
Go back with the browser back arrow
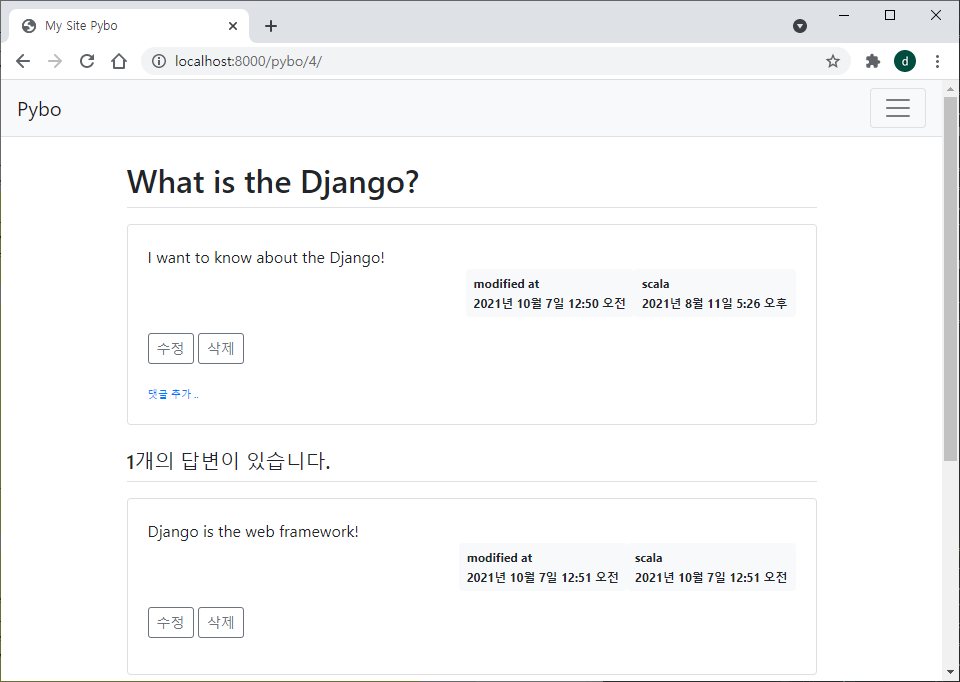tap(23, 61)
